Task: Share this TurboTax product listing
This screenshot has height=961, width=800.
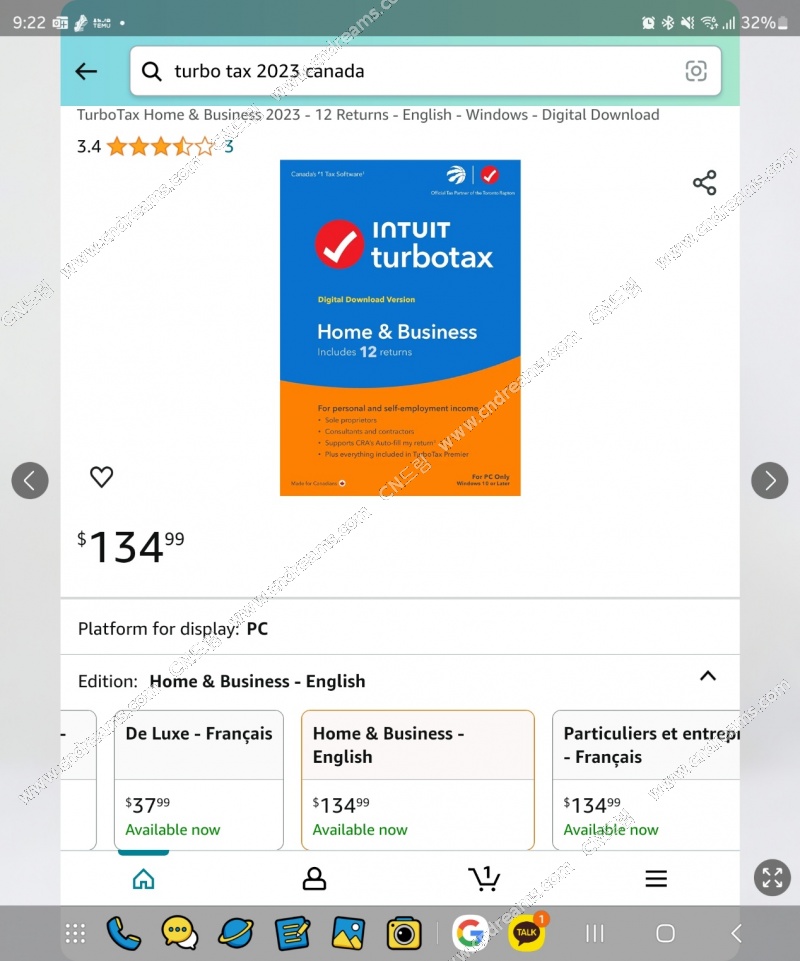Action: click(x=704, y=183)
